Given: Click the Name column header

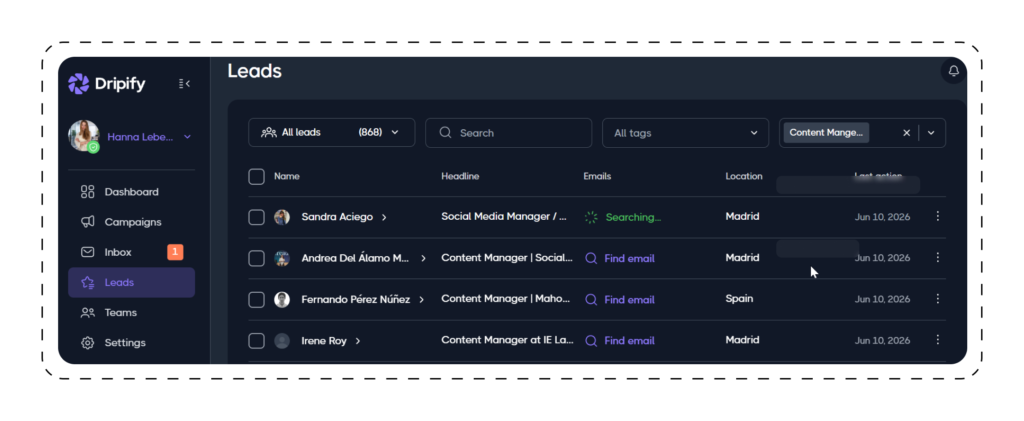Looking at the screenshot, I should point(287,176).
